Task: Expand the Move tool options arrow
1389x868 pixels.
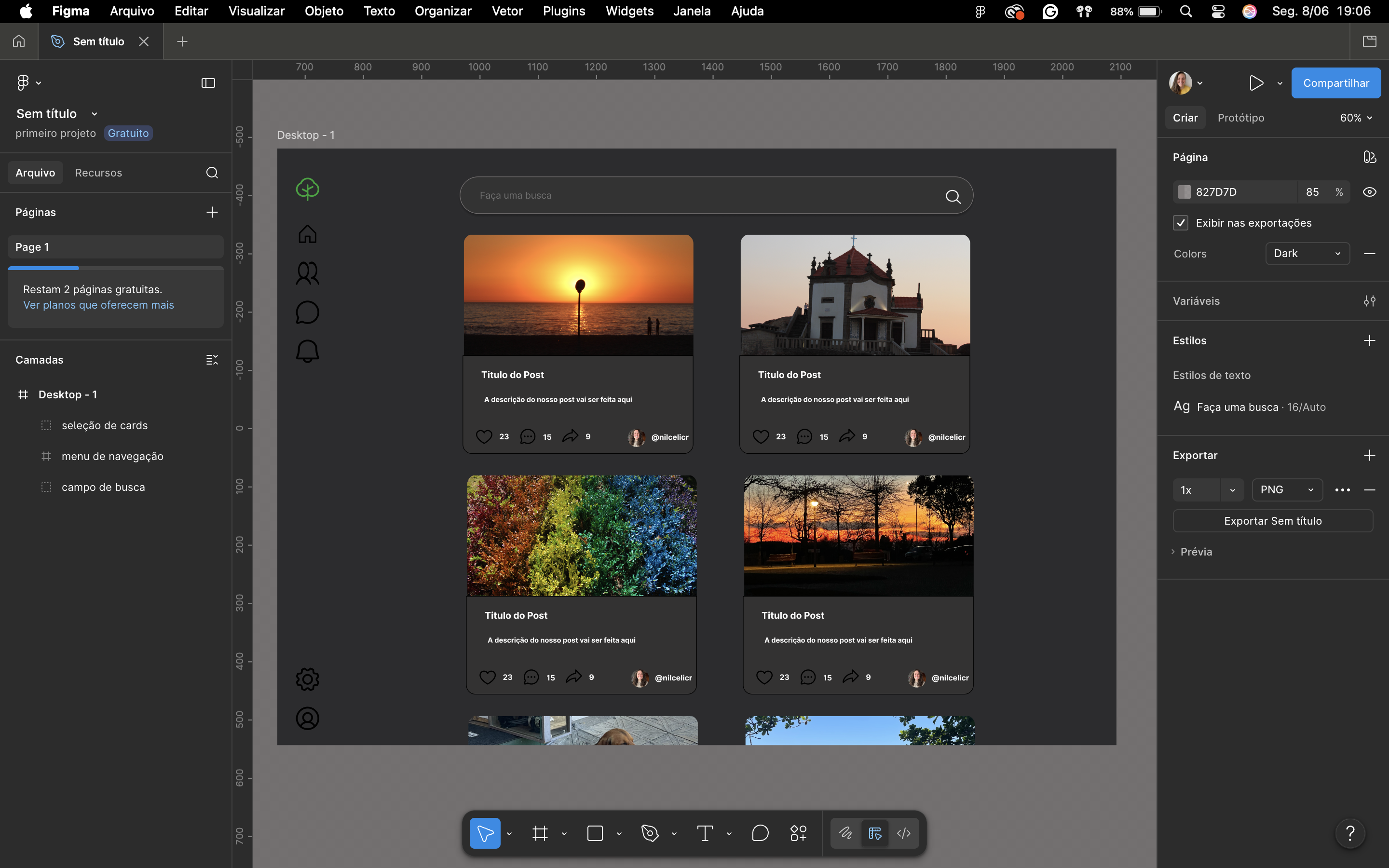Action: [x=509, y=834]
